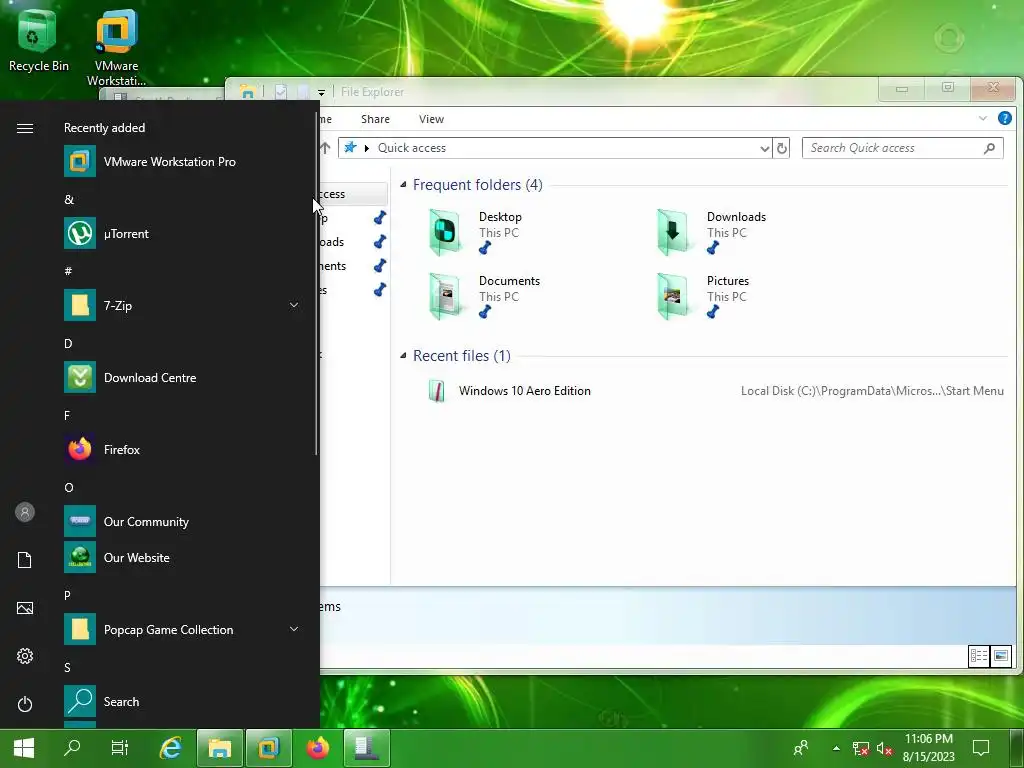
Task: Open the user account icon
Action: [25, 512]
